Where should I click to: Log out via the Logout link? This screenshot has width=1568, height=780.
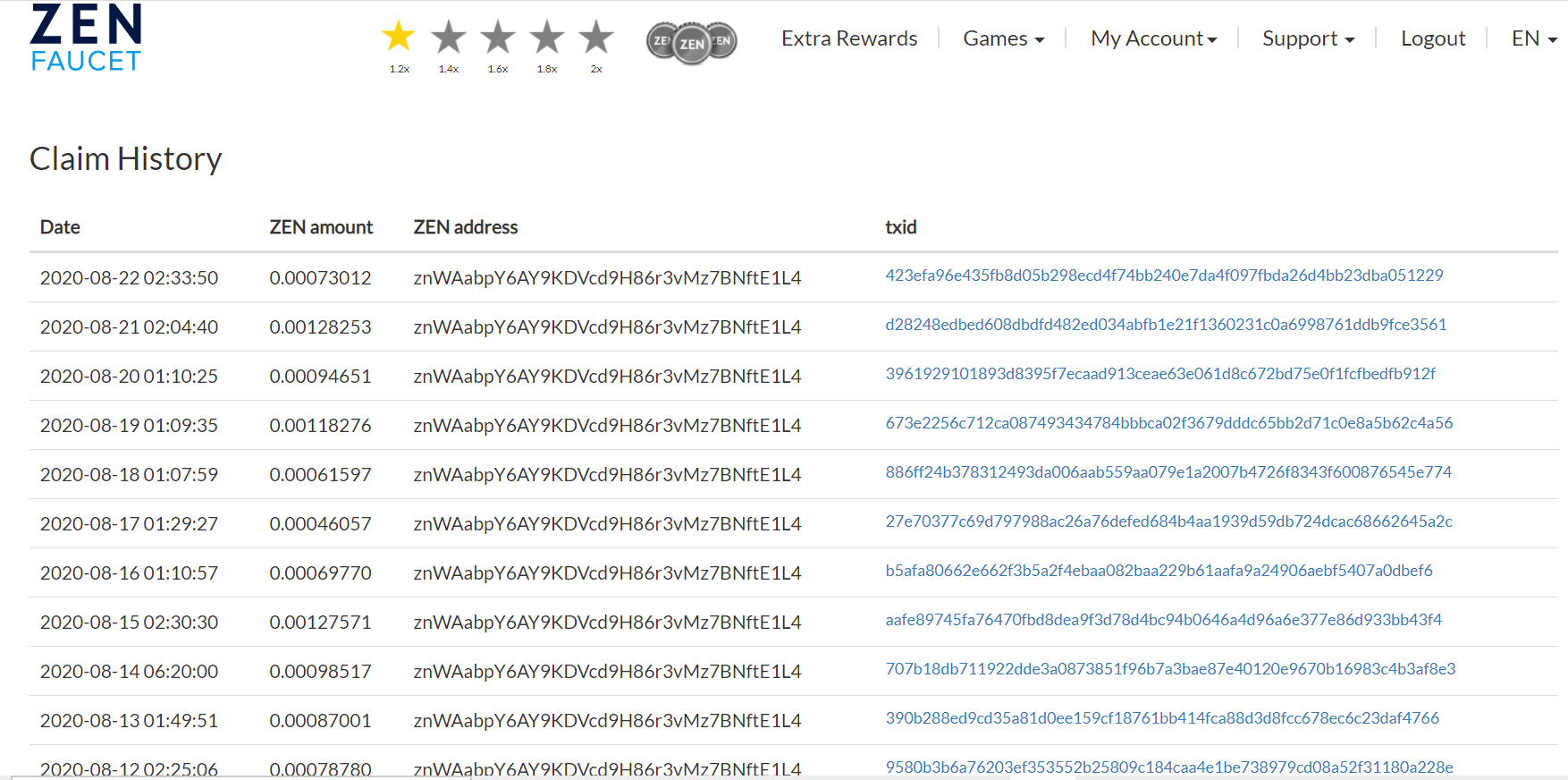(1433, 38)
